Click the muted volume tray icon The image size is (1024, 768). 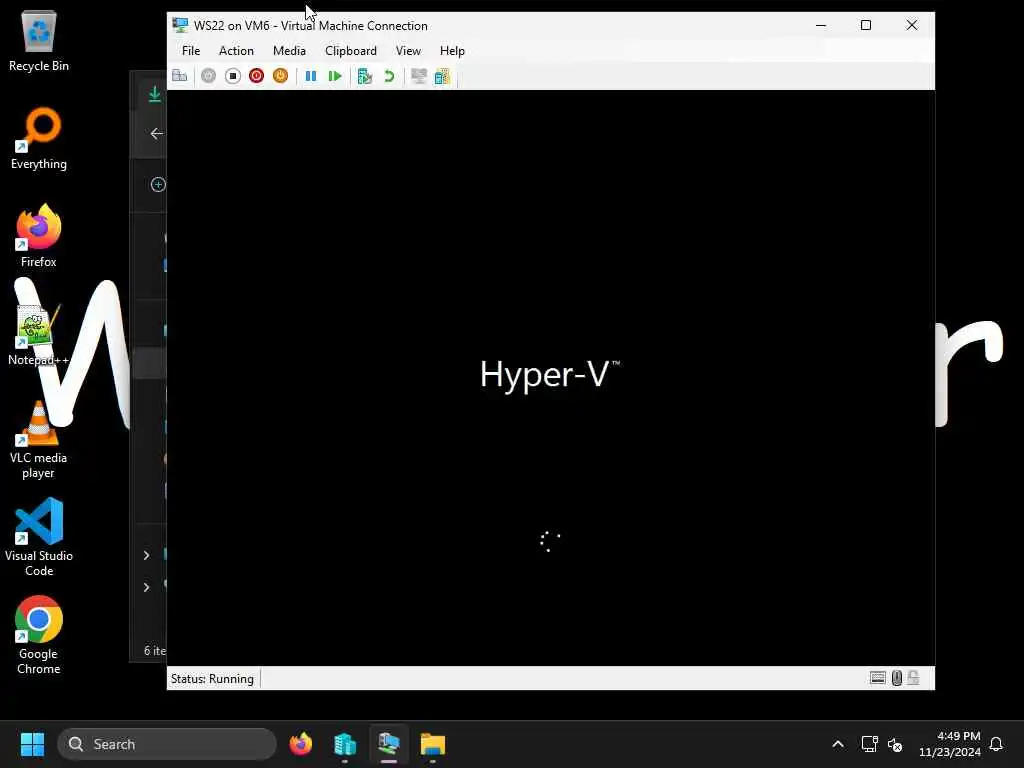coord(895,744)
